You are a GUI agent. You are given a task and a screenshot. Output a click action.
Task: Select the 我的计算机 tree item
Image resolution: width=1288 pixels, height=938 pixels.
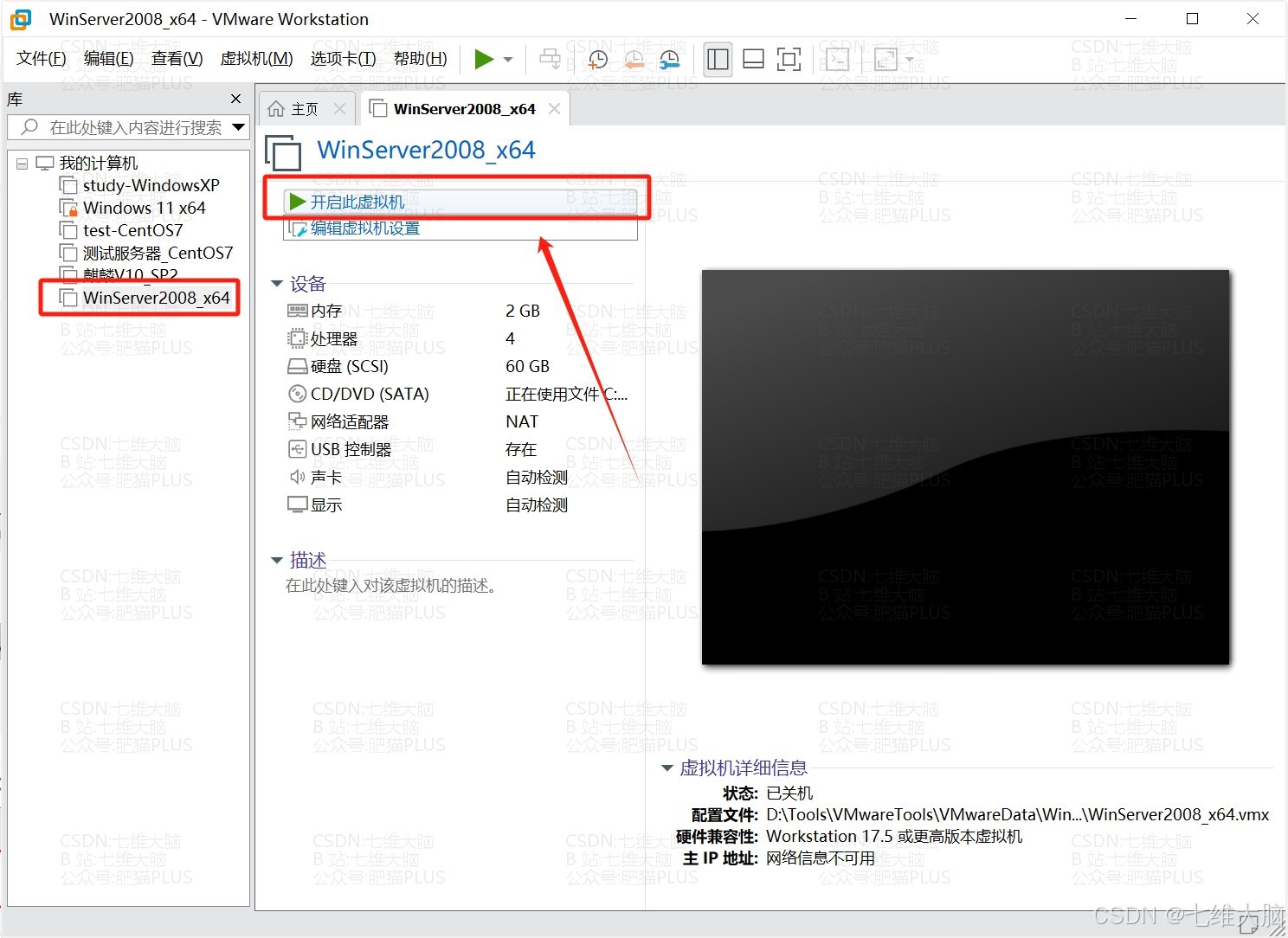click(98, 164)
